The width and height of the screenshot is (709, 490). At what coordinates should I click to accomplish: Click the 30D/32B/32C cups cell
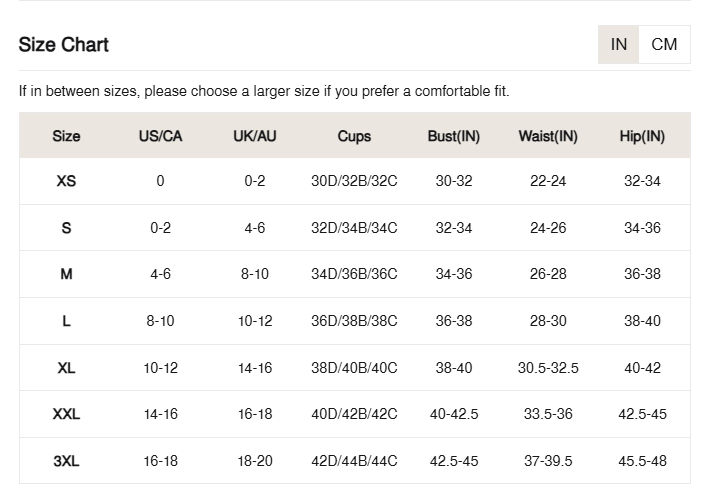tap(354, 181)
